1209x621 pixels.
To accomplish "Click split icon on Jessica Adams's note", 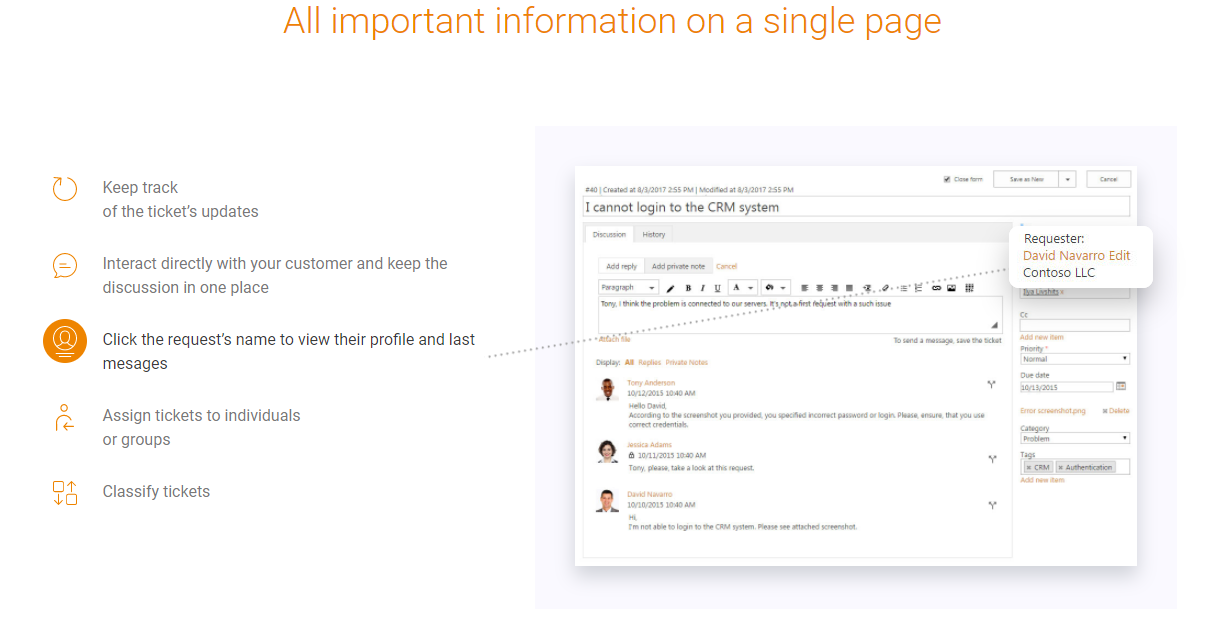I will [992, 459].
